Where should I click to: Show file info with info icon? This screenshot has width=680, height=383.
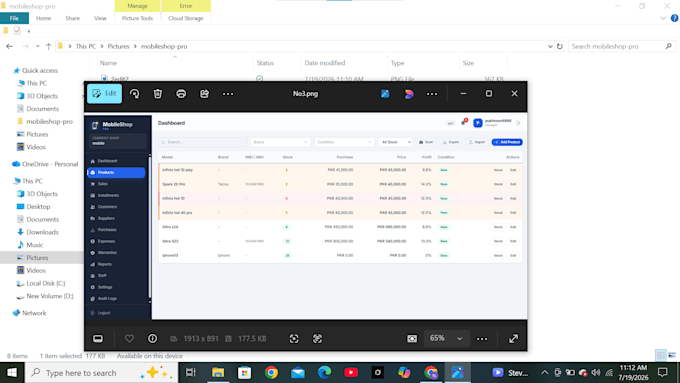click(153, 338)
